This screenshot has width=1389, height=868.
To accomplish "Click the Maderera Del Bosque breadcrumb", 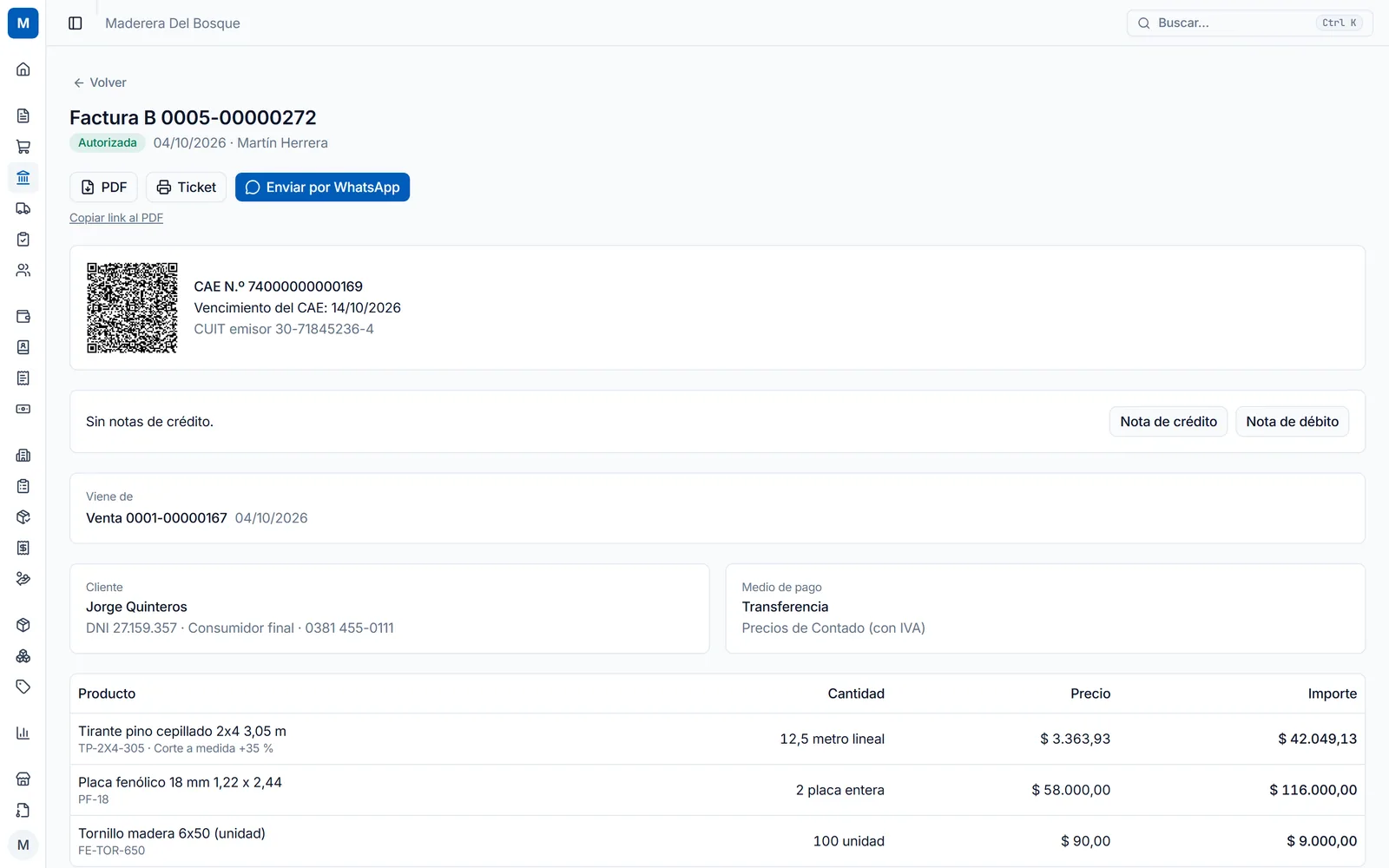I will (173, 23).
